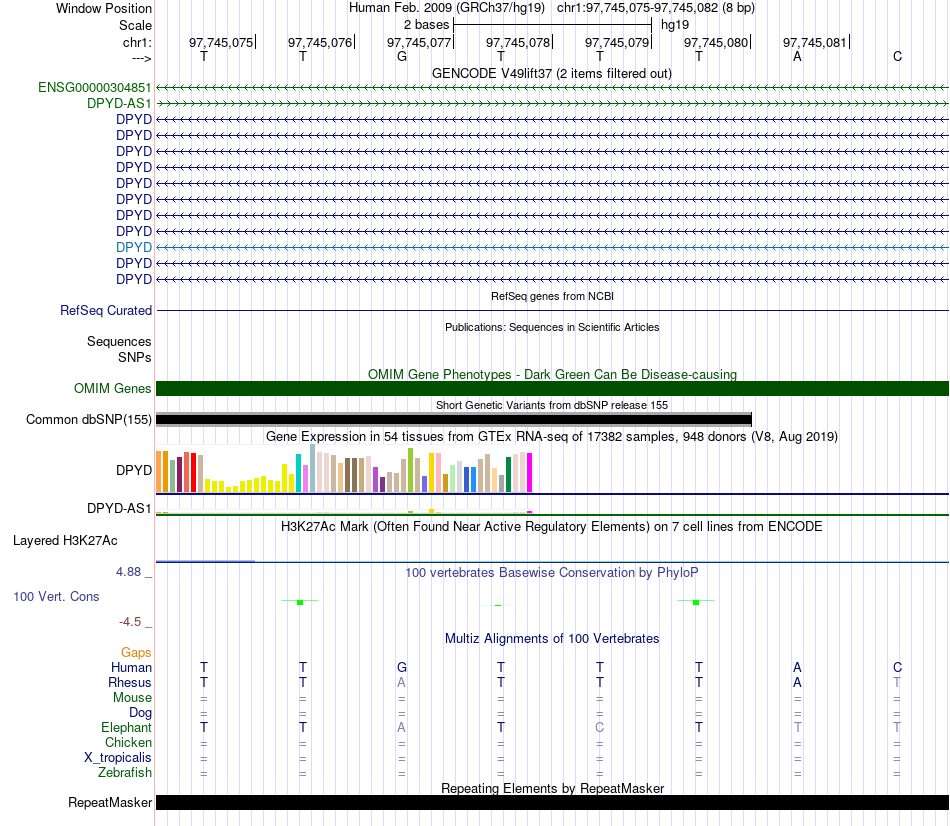The image size is (950, 826).
Task: Click the hg19 label beside the scale bar
Action: coord(675,25)
